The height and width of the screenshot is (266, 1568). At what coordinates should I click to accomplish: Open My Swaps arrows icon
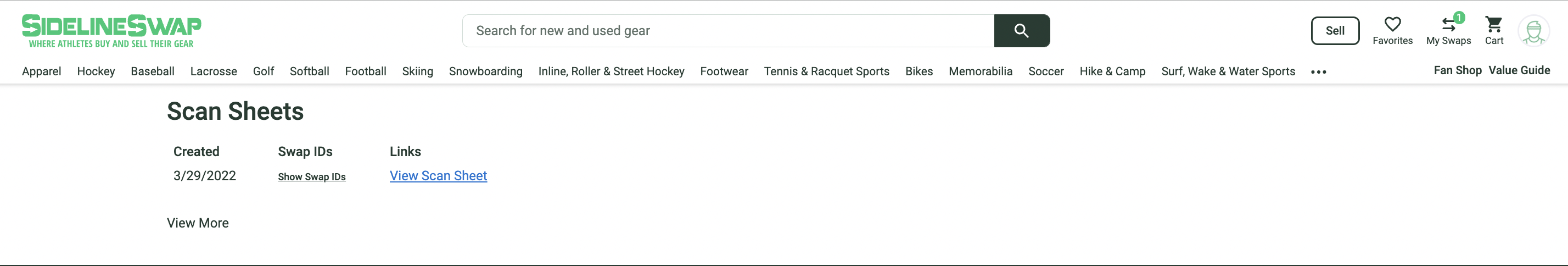1448,25
